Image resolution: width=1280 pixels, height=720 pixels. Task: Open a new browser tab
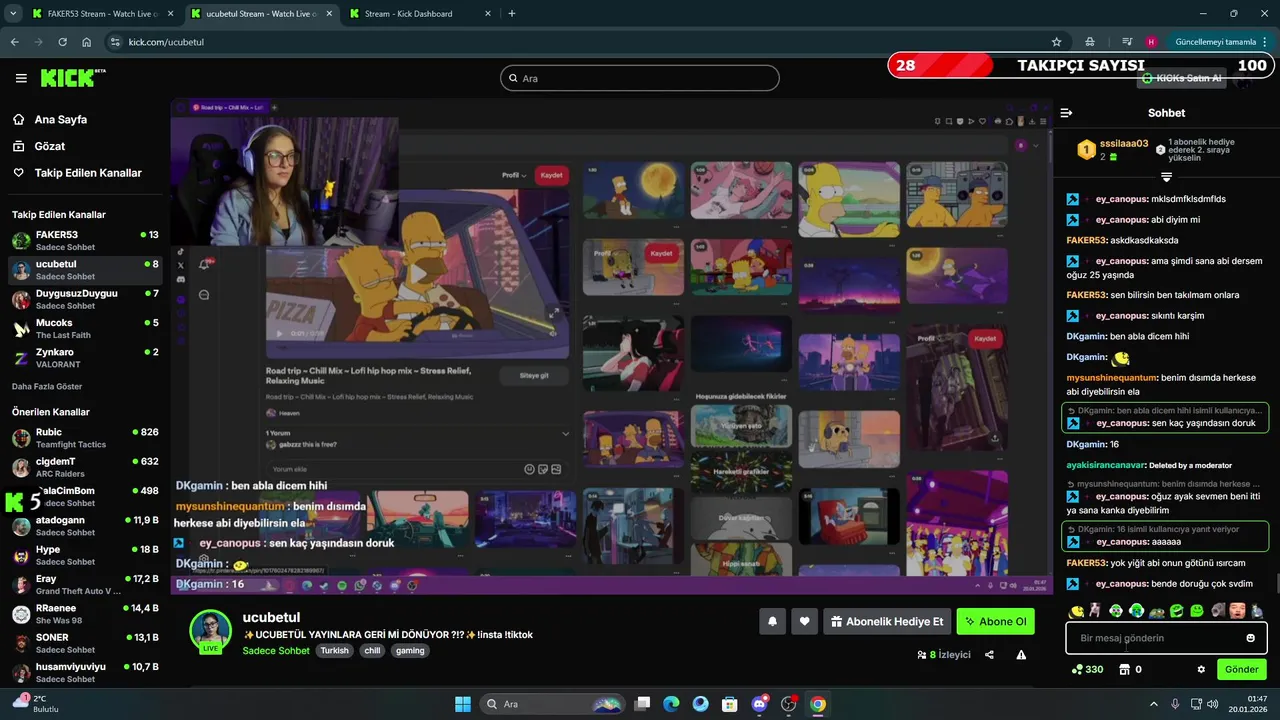tap(512, 14)
